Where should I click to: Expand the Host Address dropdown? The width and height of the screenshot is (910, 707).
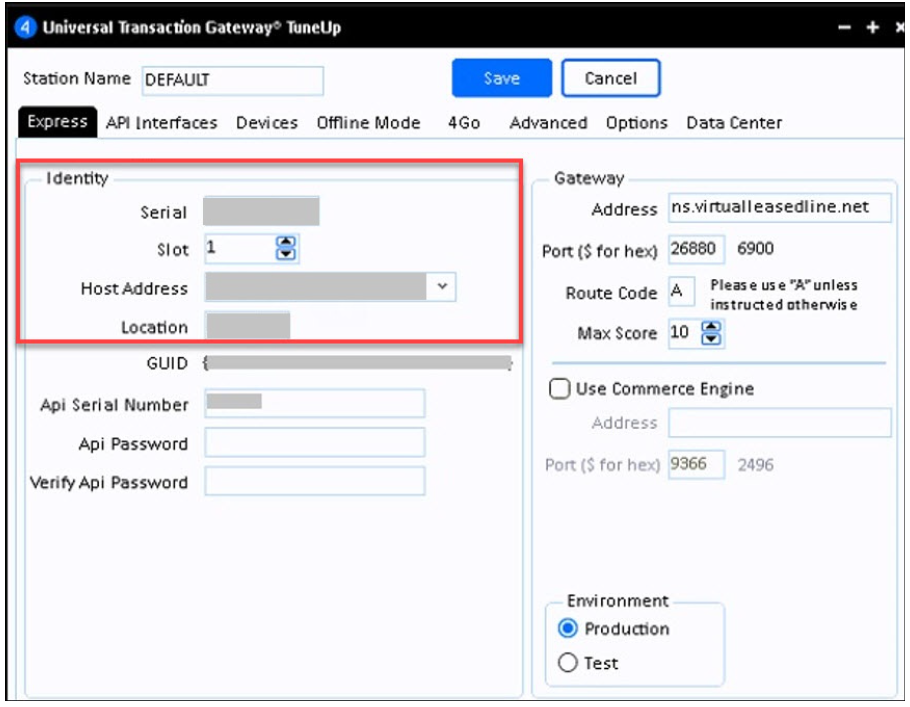point(443,287)
